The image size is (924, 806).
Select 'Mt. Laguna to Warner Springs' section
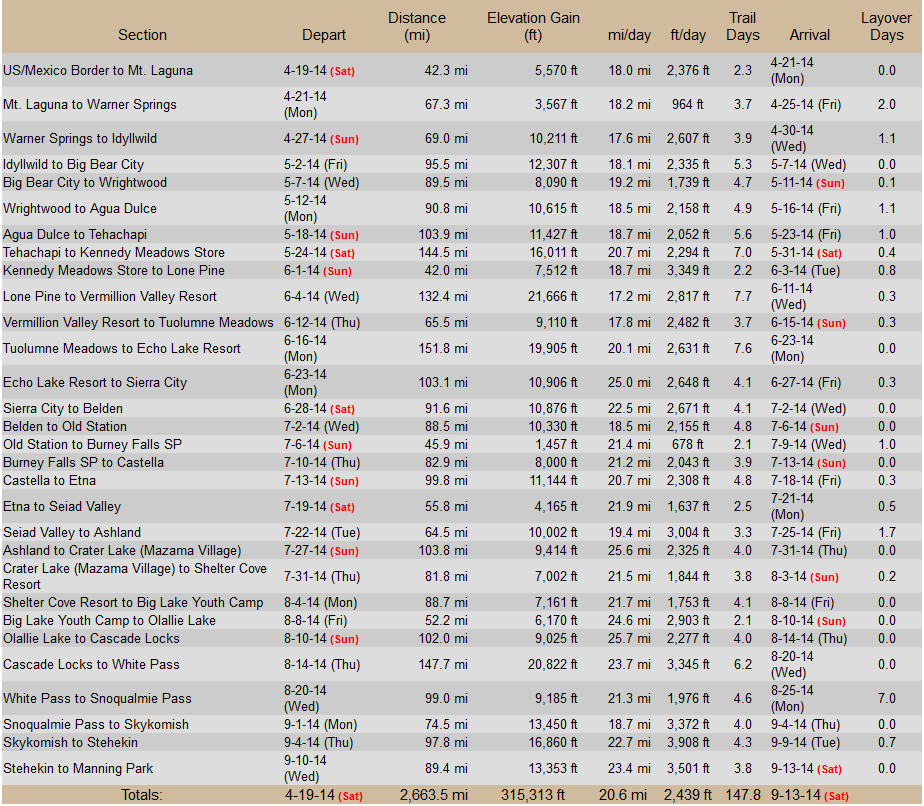[90, 105]
